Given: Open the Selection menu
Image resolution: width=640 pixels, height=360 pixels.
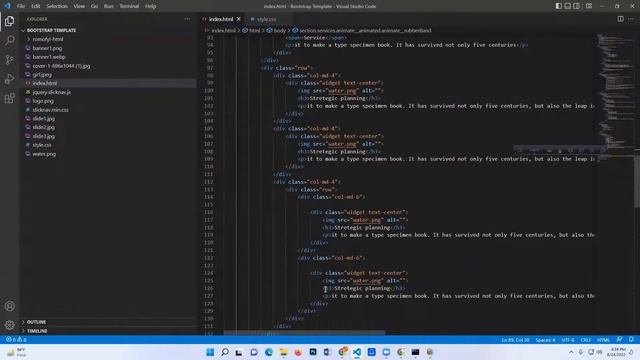Looking at the screenshot, I should coord(57,6).
